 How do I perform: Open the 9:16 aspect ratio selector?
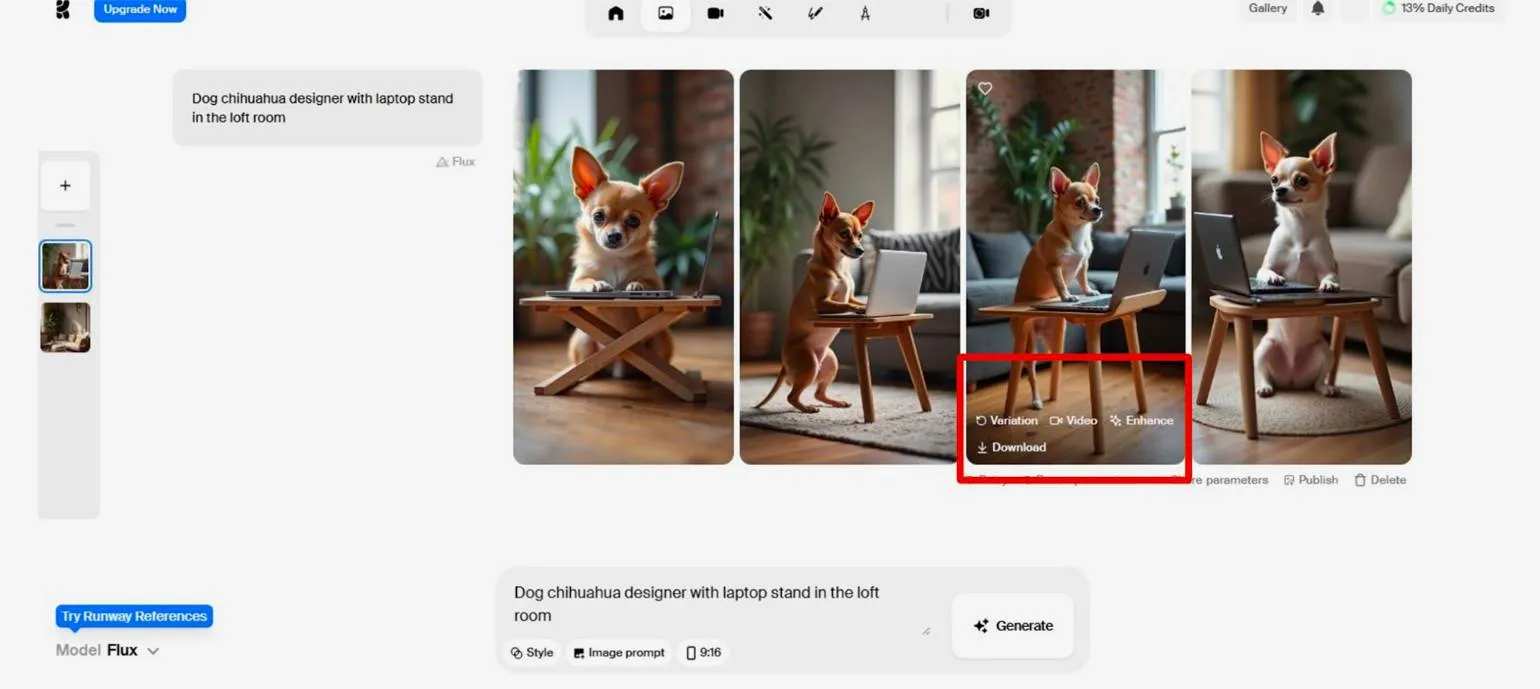click(703, 653)
